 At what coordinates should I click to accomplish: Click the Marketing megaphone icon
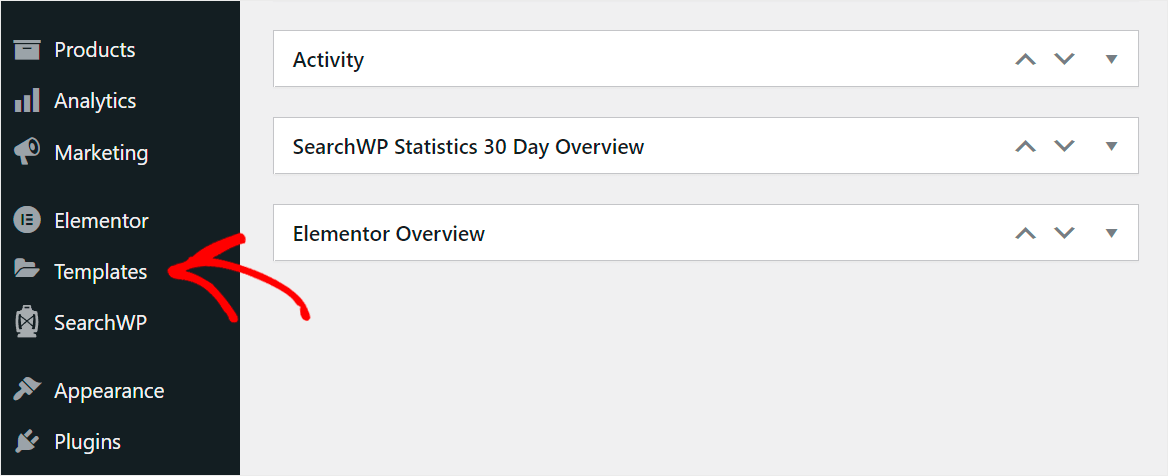click(27, 152)
